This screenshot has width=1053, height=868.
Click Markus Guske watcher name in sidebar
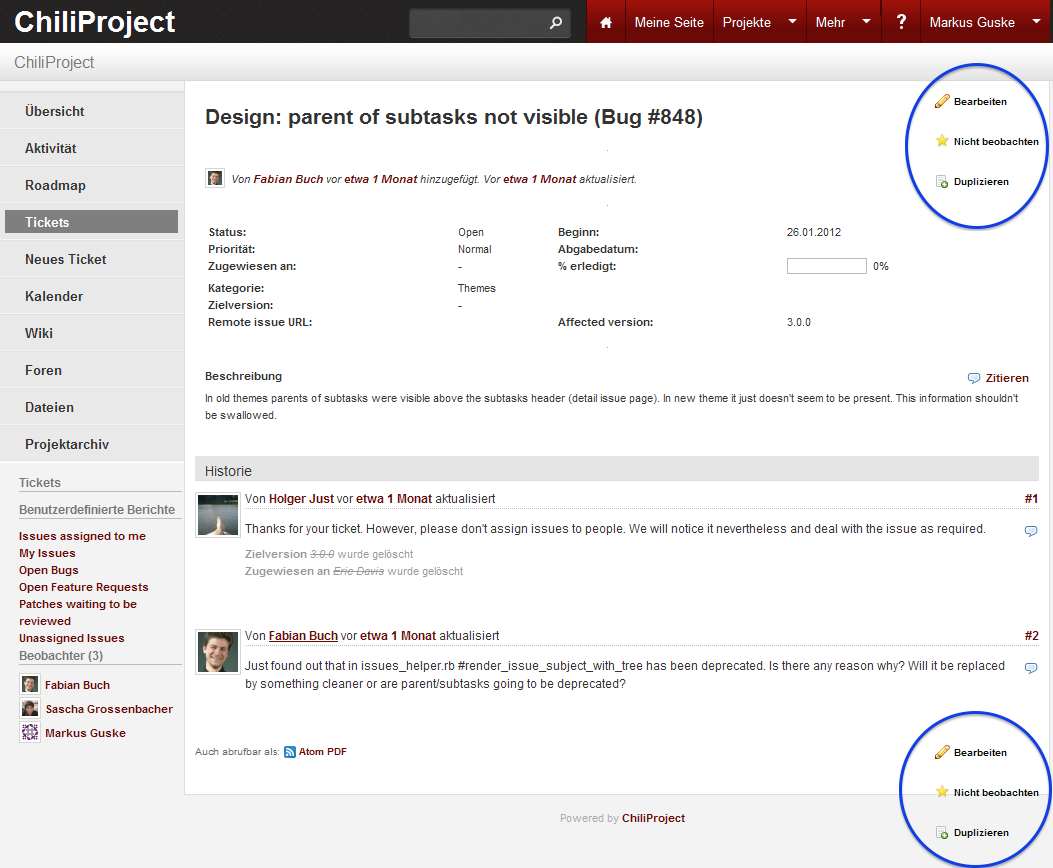85,733
